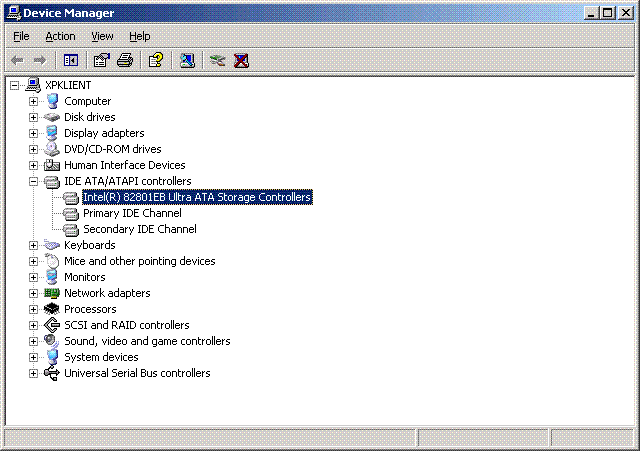Click the Device Manager title bar icon

coord(14,13)
